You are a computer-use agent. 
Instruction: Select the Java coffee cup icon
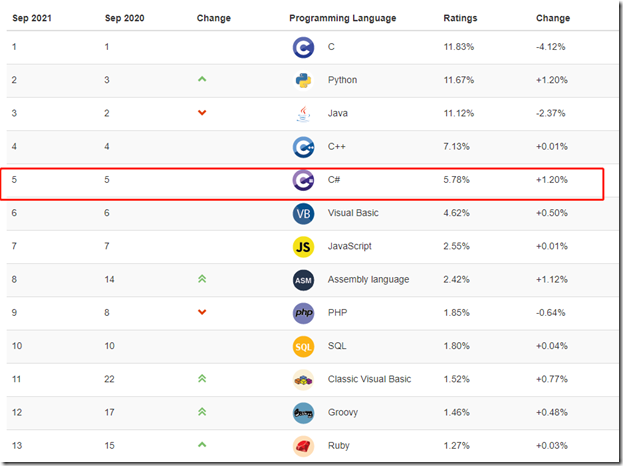click(x=303, y=114)
